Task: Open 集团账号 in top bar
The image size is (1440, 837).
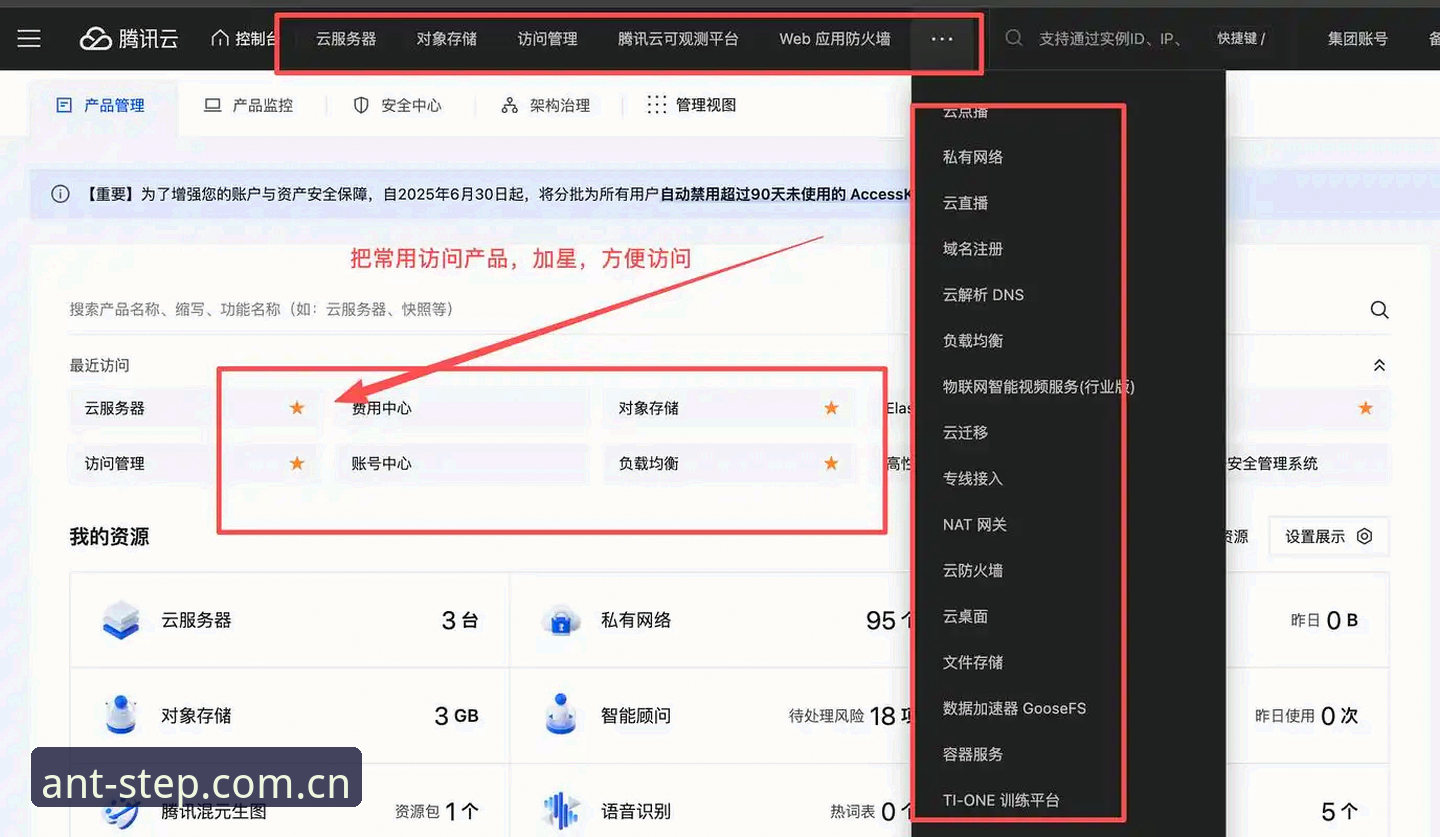Action: [1357, 39]
